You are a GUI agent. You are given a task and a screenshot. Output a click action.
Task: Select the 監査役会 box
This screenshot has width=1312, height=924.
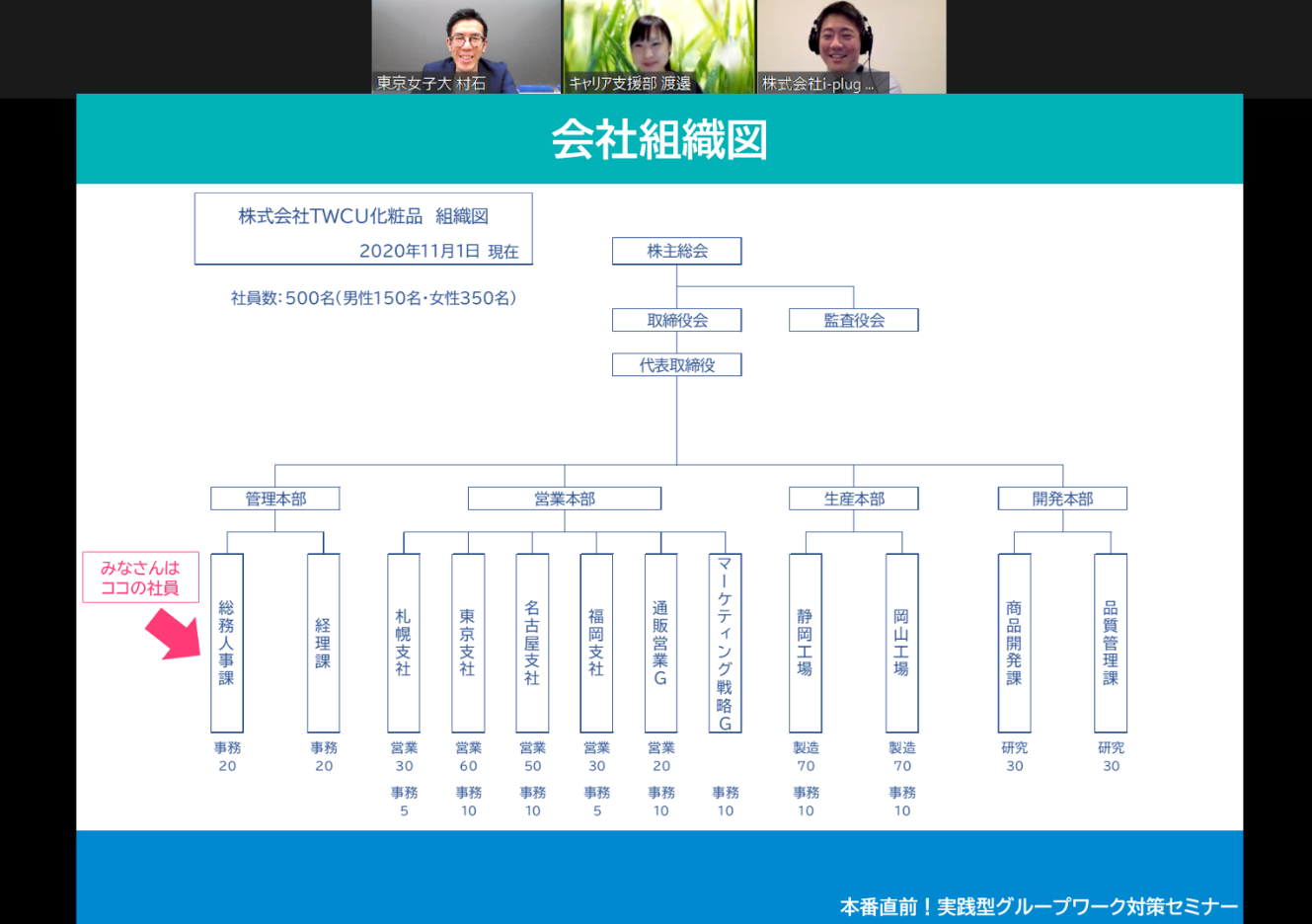pos(853,319)
